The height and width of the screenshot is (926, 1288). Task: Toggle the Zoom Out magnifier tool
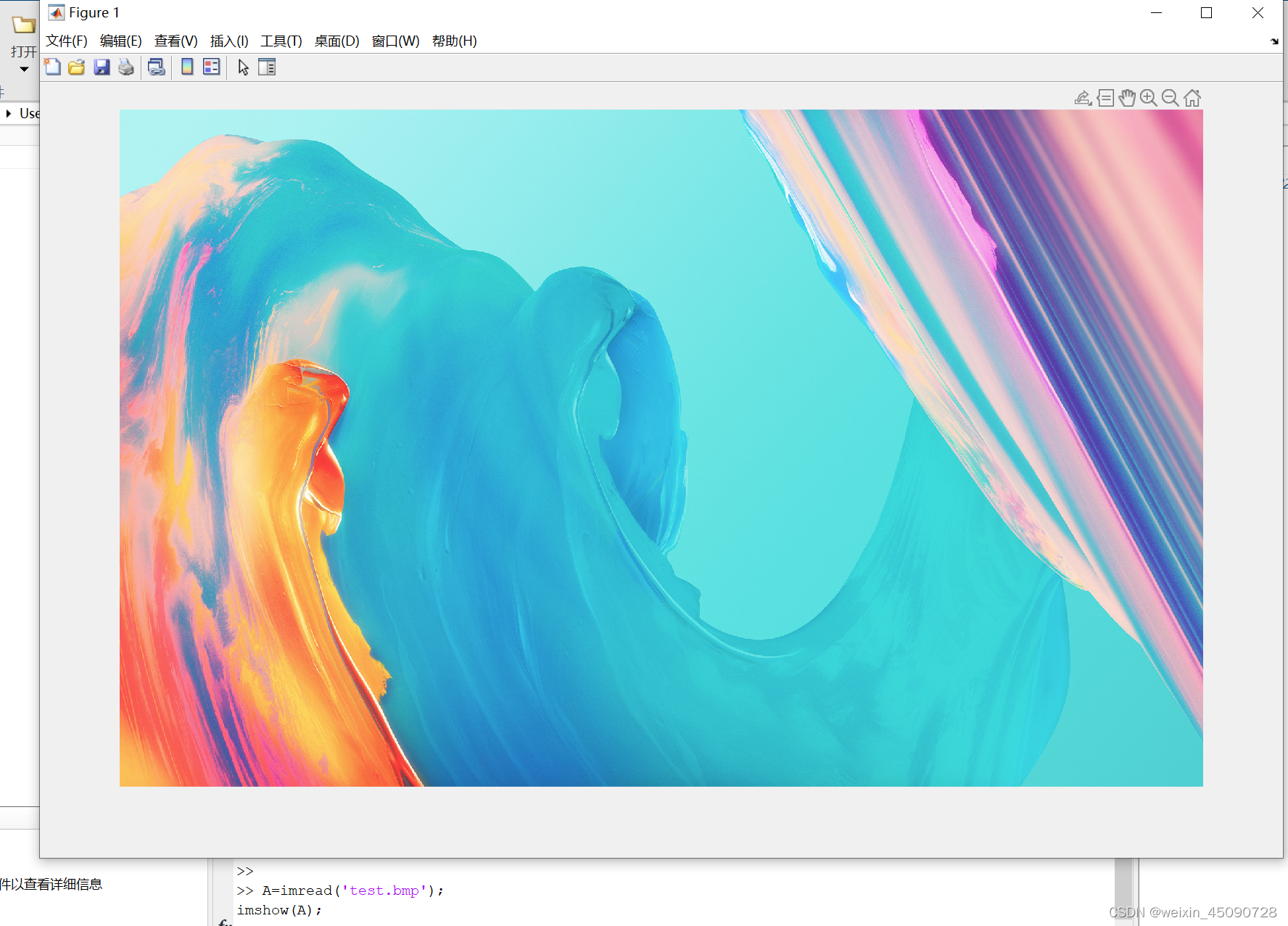click(x=1171, y=98)
